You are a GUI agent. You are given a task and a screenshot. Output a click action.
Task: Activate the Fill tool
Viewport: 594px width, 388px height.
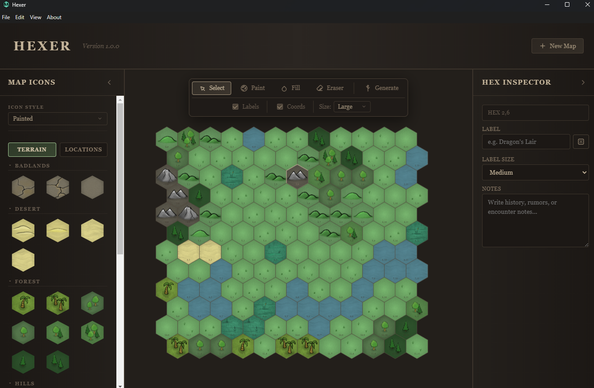291,88
